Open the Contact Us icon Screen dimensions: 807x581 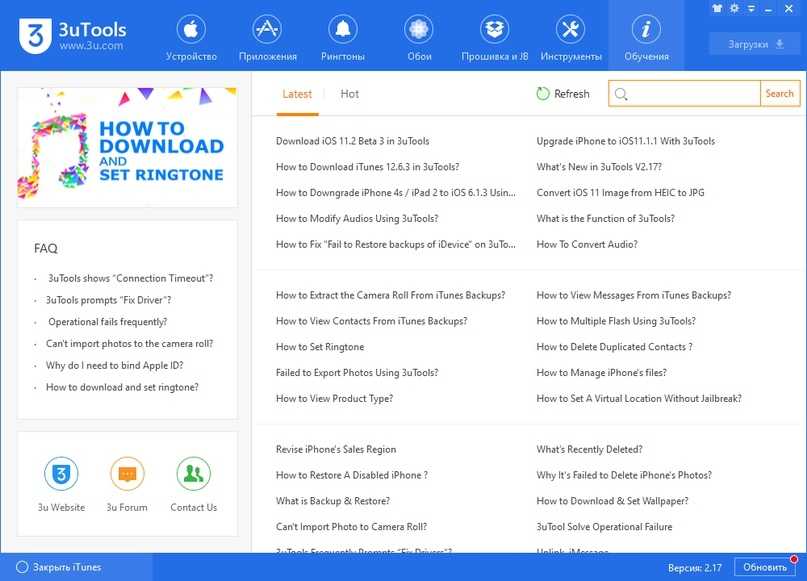(193, 474)
